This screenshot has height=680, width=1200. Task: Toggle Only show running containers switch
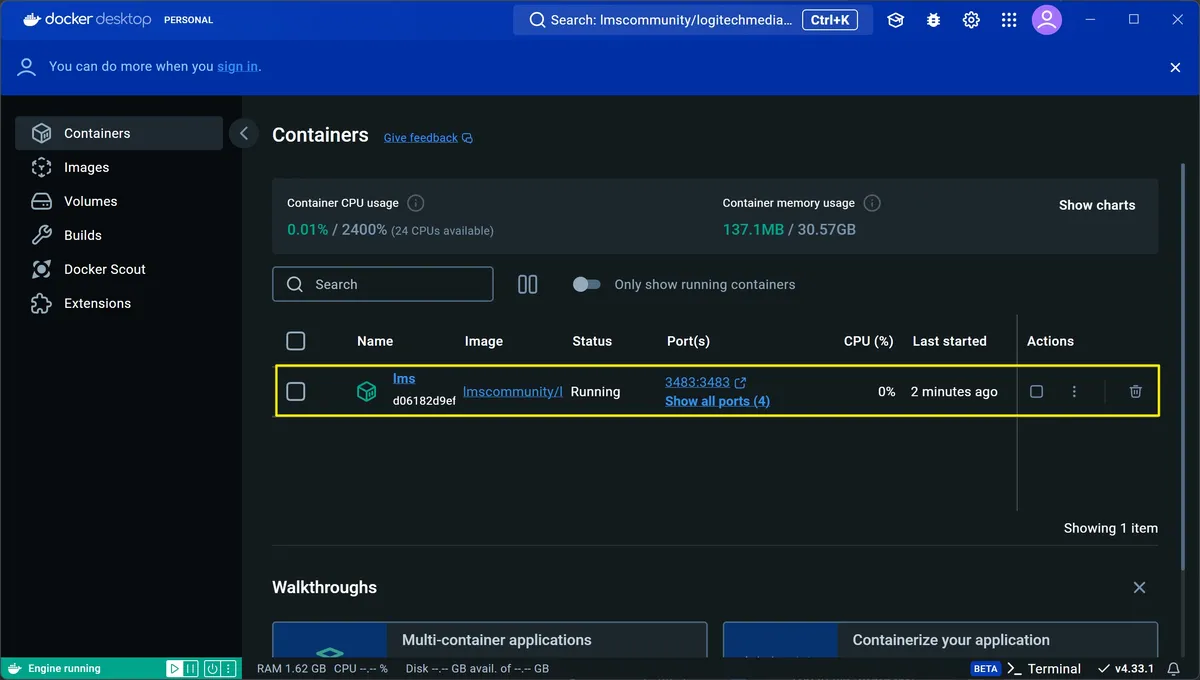point(587,284)
